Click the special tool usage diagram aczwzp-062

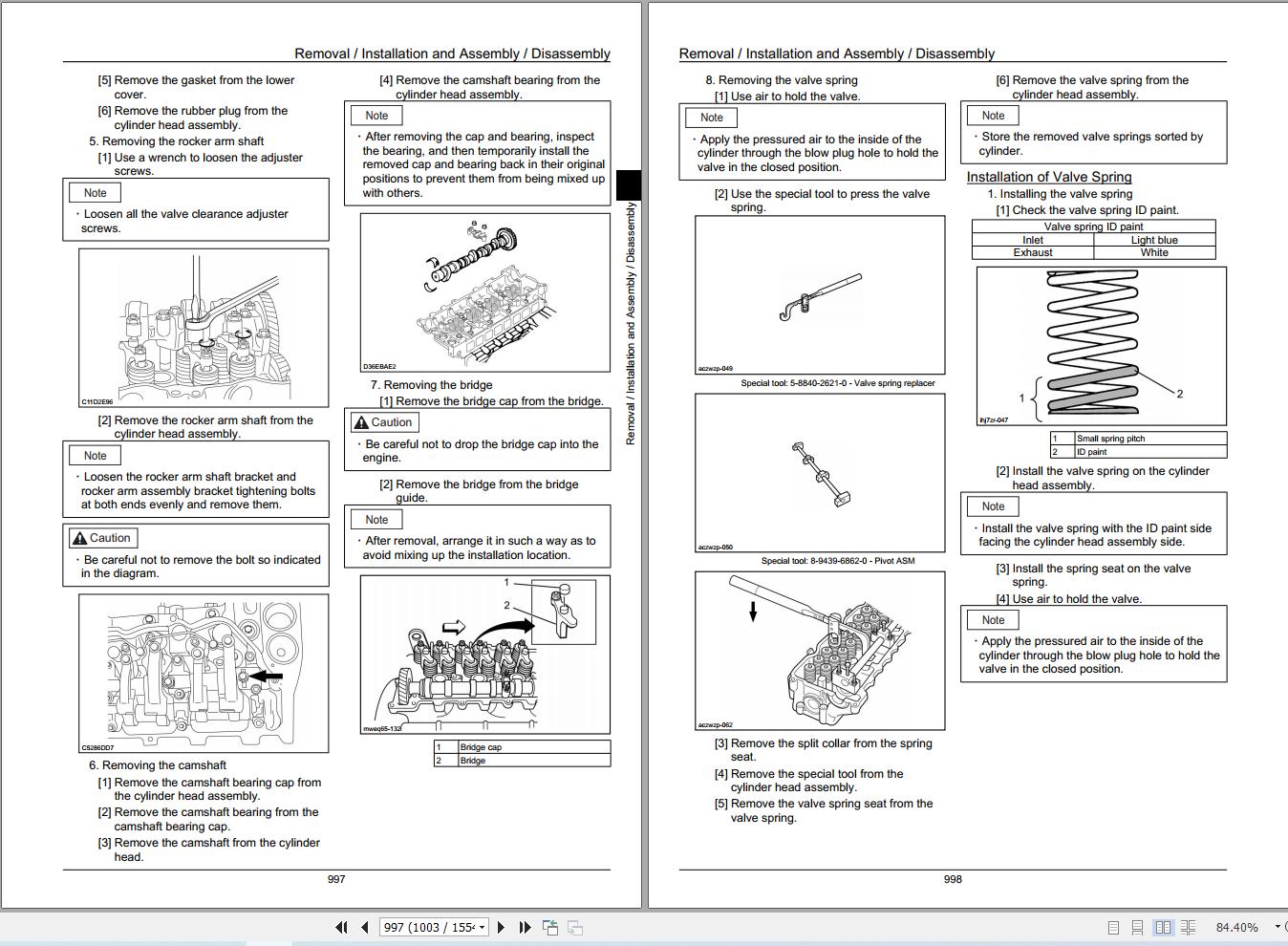820,651
